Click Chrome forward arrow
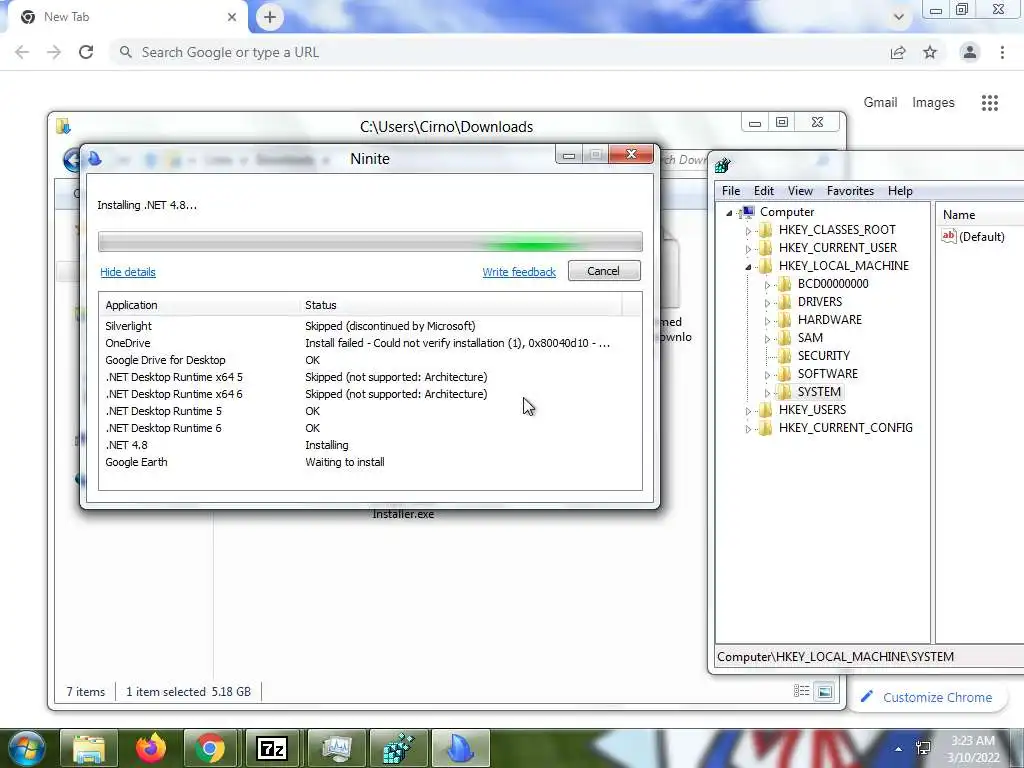Screen dimensions: 1024x768 [54, 52]
